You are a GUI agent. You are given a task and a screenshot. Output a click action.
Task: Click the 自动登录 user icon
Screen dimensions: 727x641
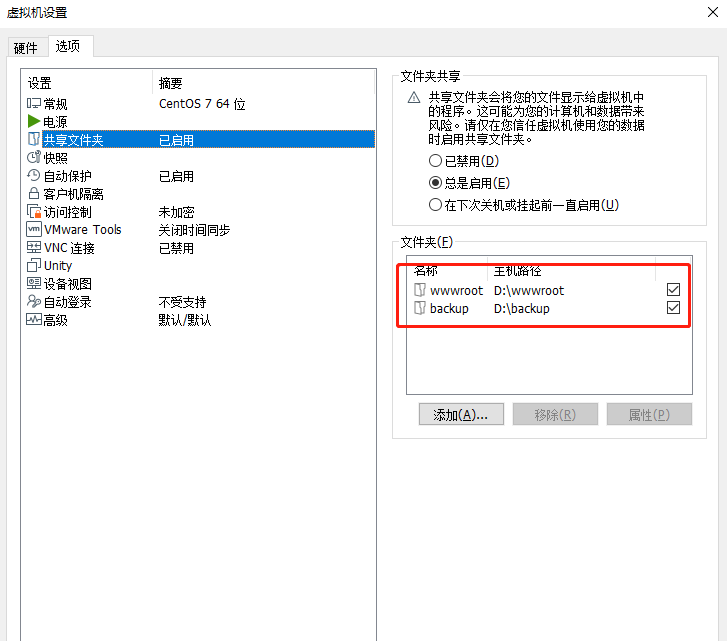tap(34, 301)
